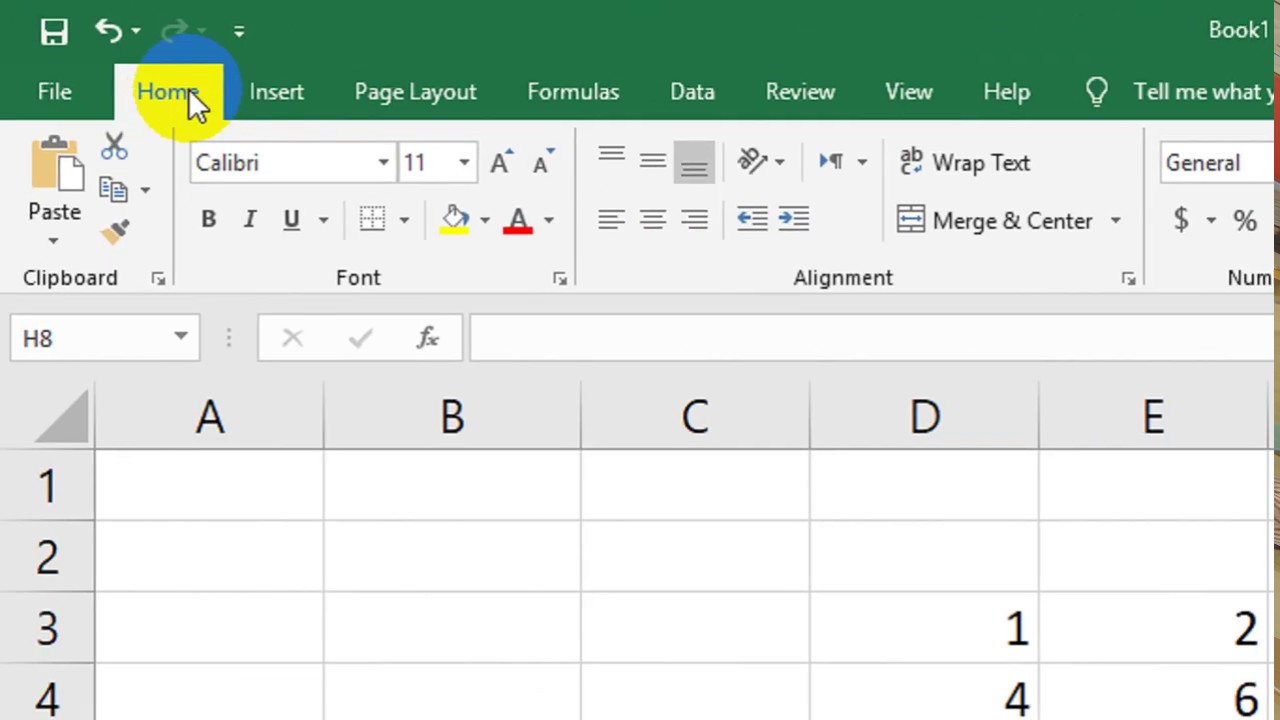1280x720 pixels.
Task: Click the Save icon in quick access toolbar
Action: coord(54,32)
